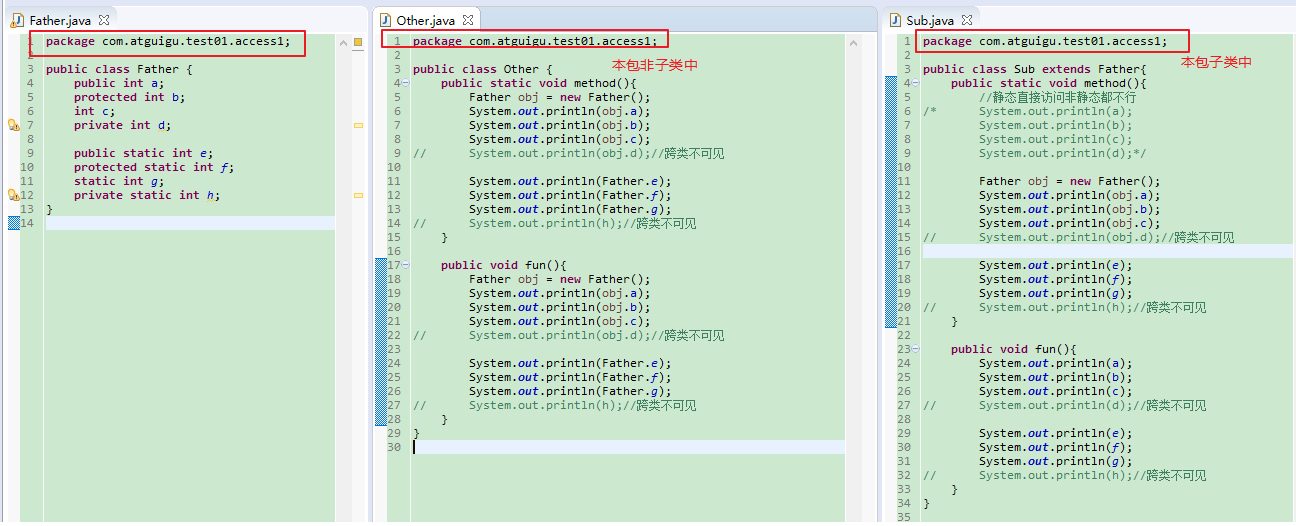Click 'protected static int f;' in Father.java

coord(154,167)
